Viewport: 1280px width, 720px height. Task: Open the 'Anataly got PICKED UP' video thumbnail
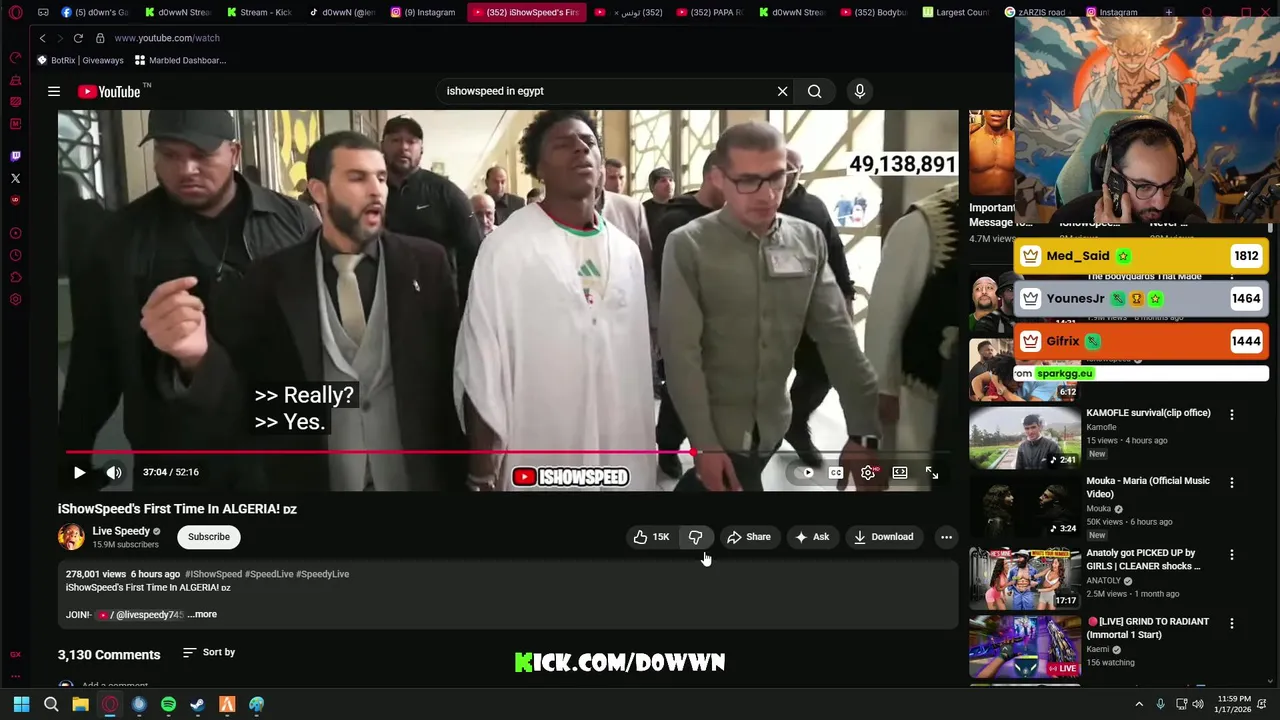click(1024, 577)
